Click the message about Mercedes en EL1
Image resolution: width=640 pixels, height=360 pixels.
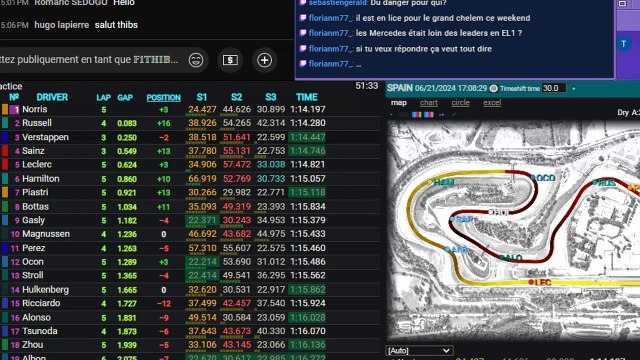439,33
